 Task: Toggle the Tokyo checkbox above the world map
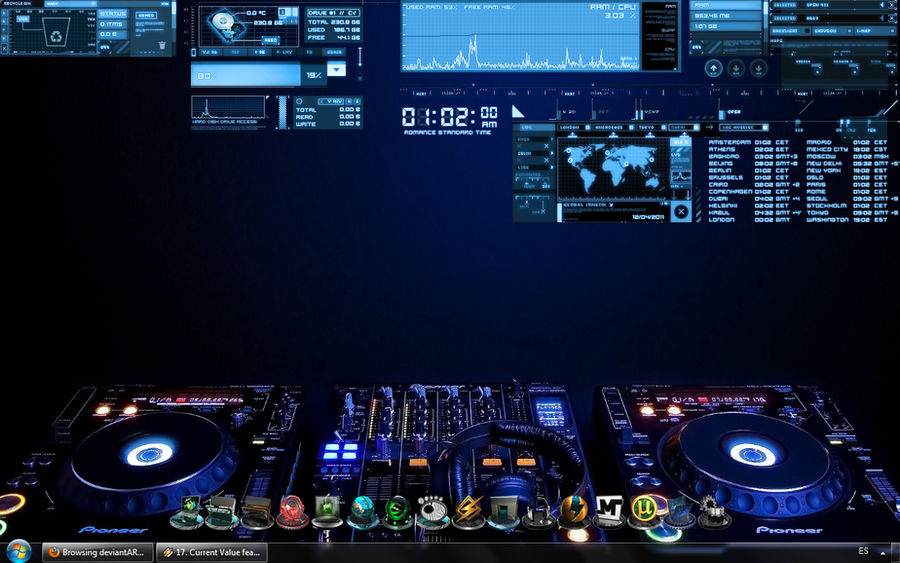click(664, 127)
